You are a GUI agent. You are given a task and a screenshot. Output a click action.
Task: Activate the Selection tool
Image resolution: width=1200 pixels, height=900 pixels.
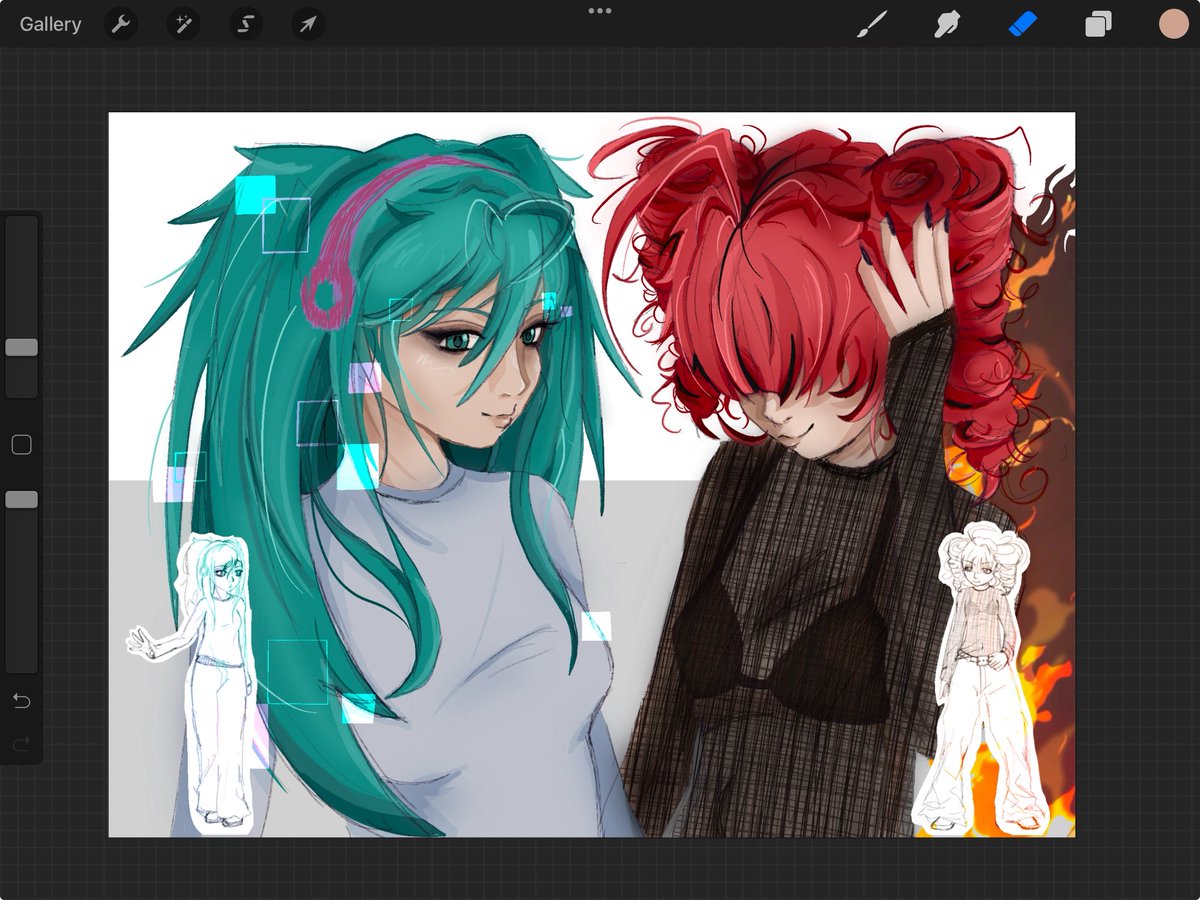point(245,24)
